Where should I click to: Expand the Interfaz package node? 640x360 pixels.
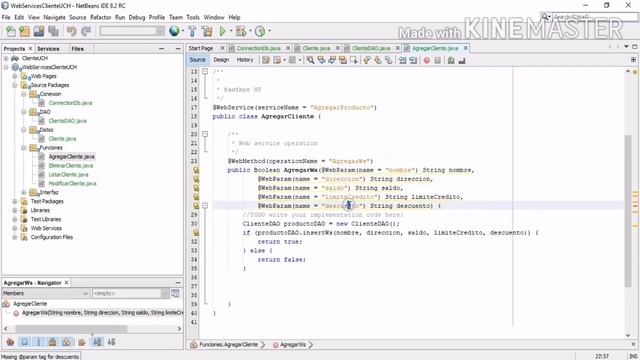click(24, 192)
